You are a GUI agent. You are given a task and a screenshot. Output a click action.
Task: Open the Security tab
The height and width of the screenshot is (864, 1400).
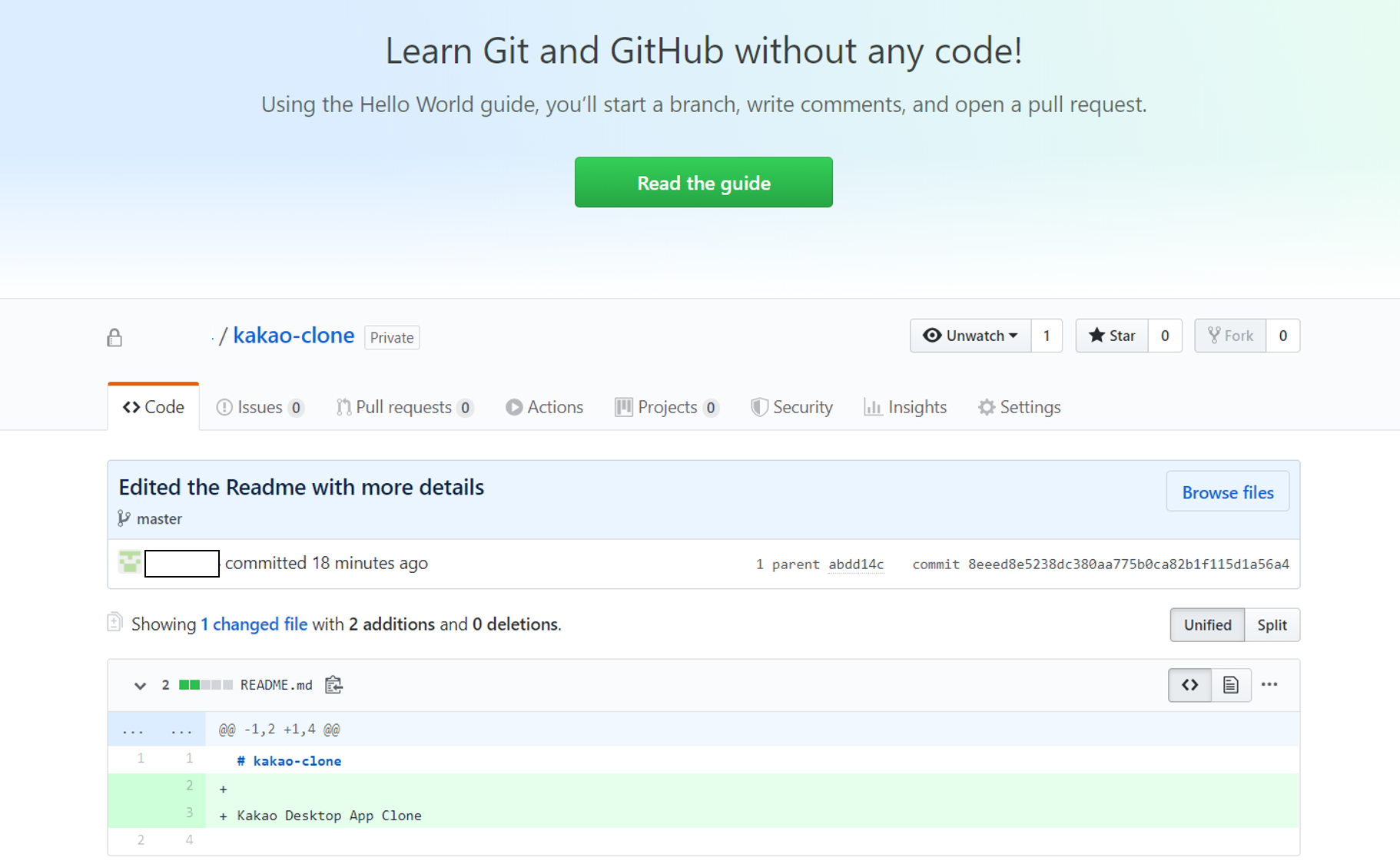click(791, 407)
